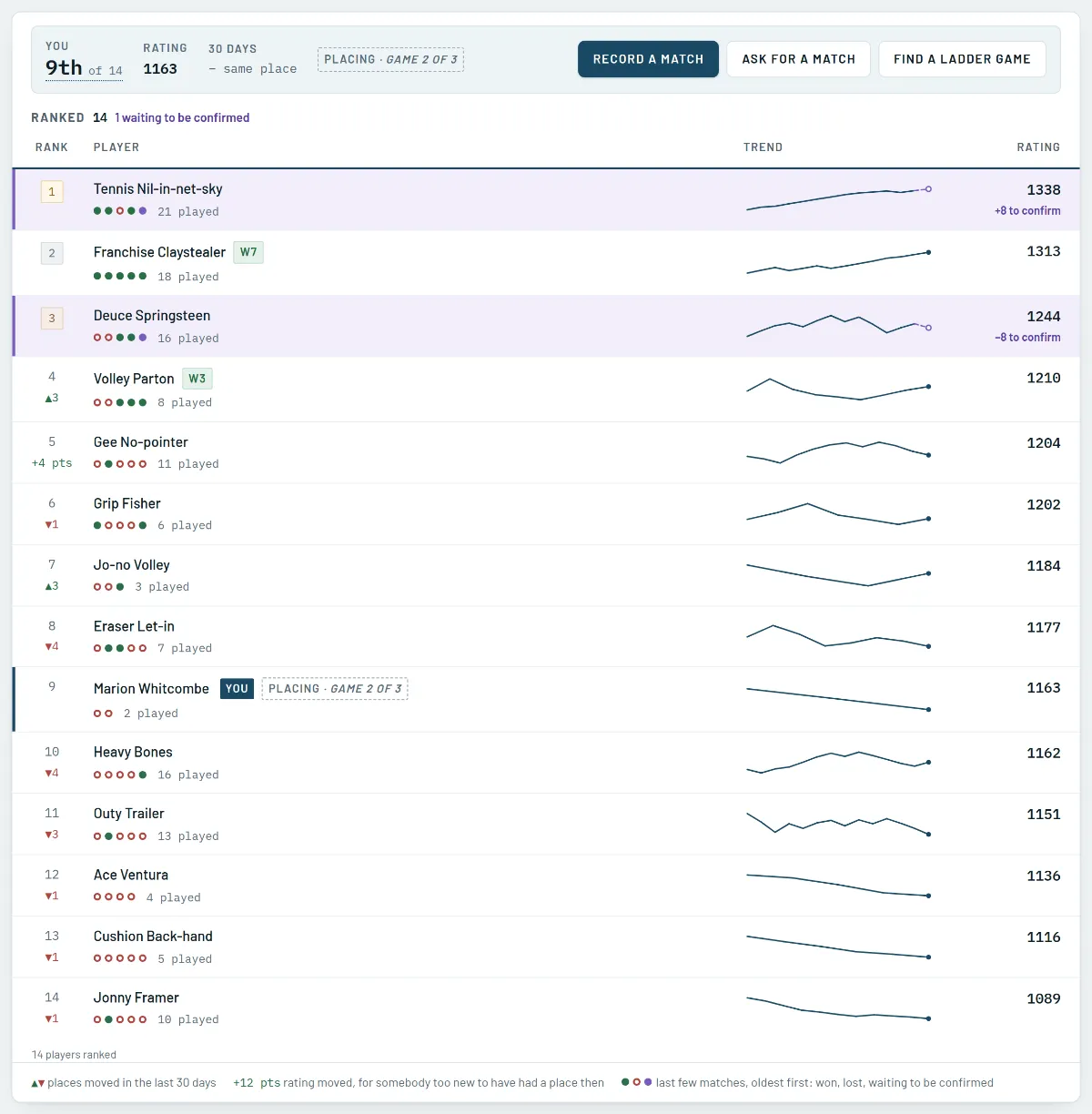The height and width of the screenshot is (1114, 1092).
Task: Click the Record a Match button
Action: [x=648, y=59]
